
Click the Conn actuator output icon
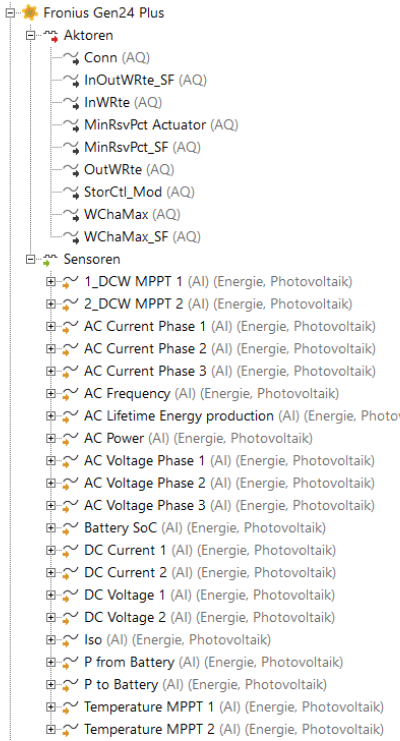pyautogui.click(x=71, y=58)
